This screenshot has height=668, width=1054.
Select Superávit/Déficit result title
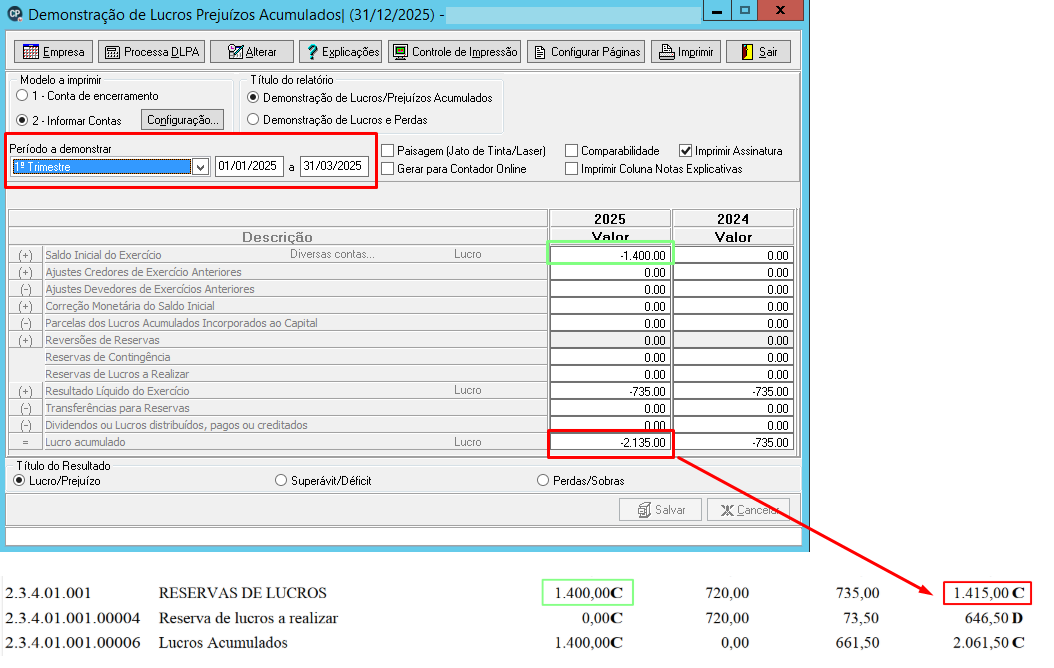(281, 481)
